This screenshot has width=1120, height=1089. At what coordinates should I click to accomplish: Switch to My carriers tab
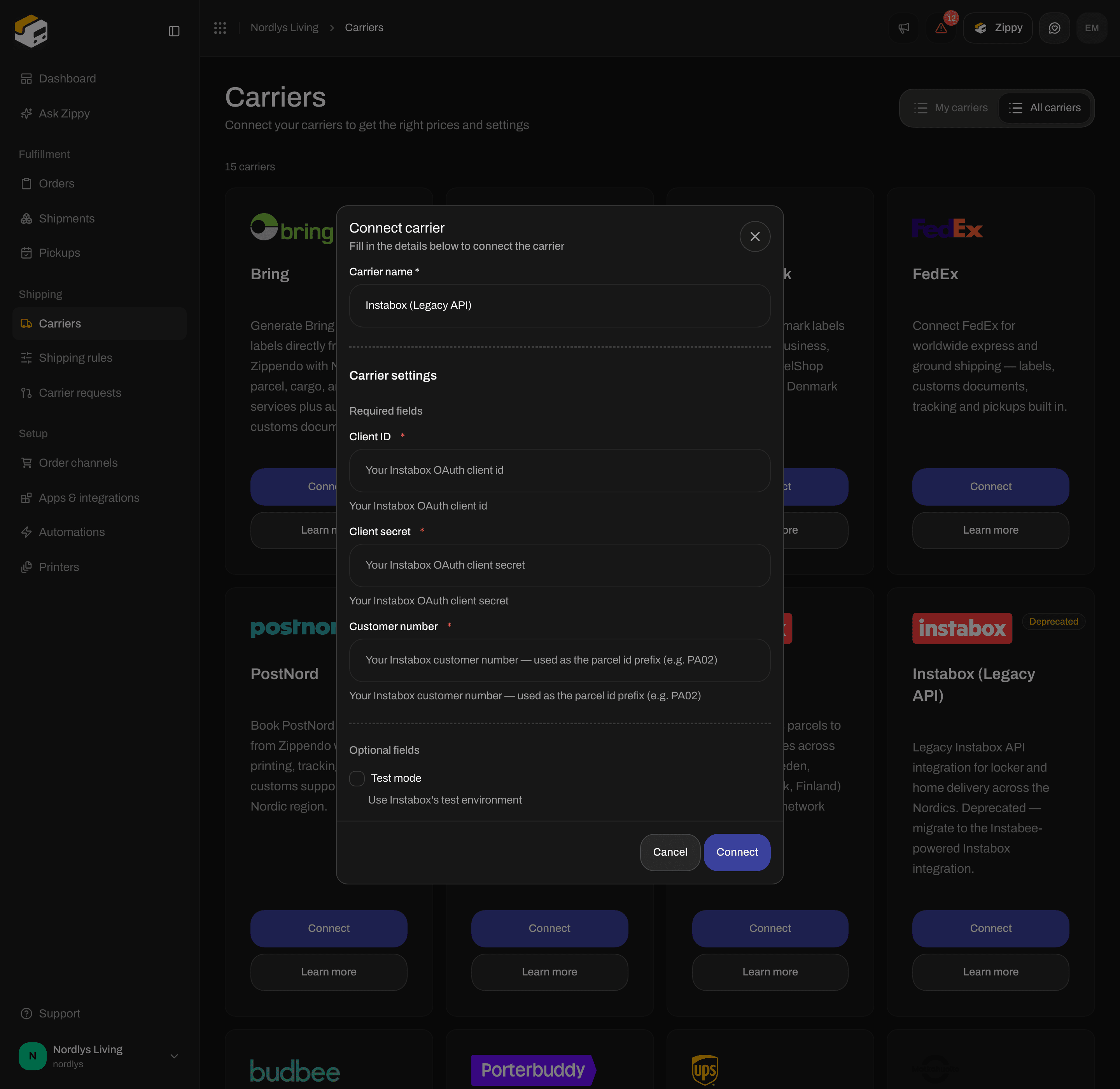click(950, 108)
